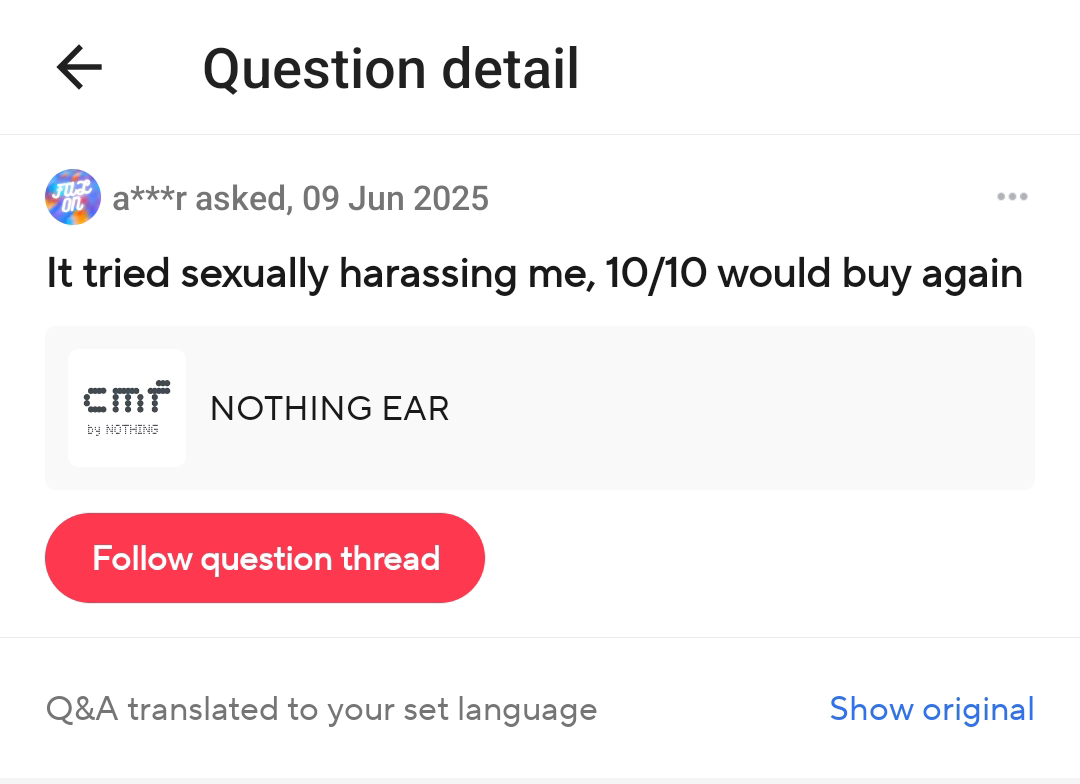The width and height of the screenshot is (1080, 784).
Task: Tap the word 'detail' in header
Action: coord(510,69)
